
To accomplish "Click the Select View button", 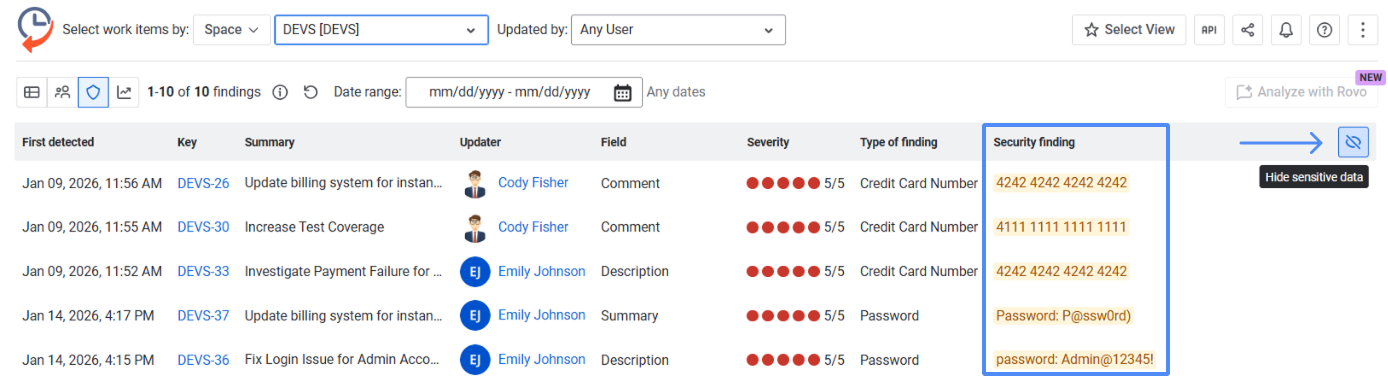I will (x=1129, y=30).
